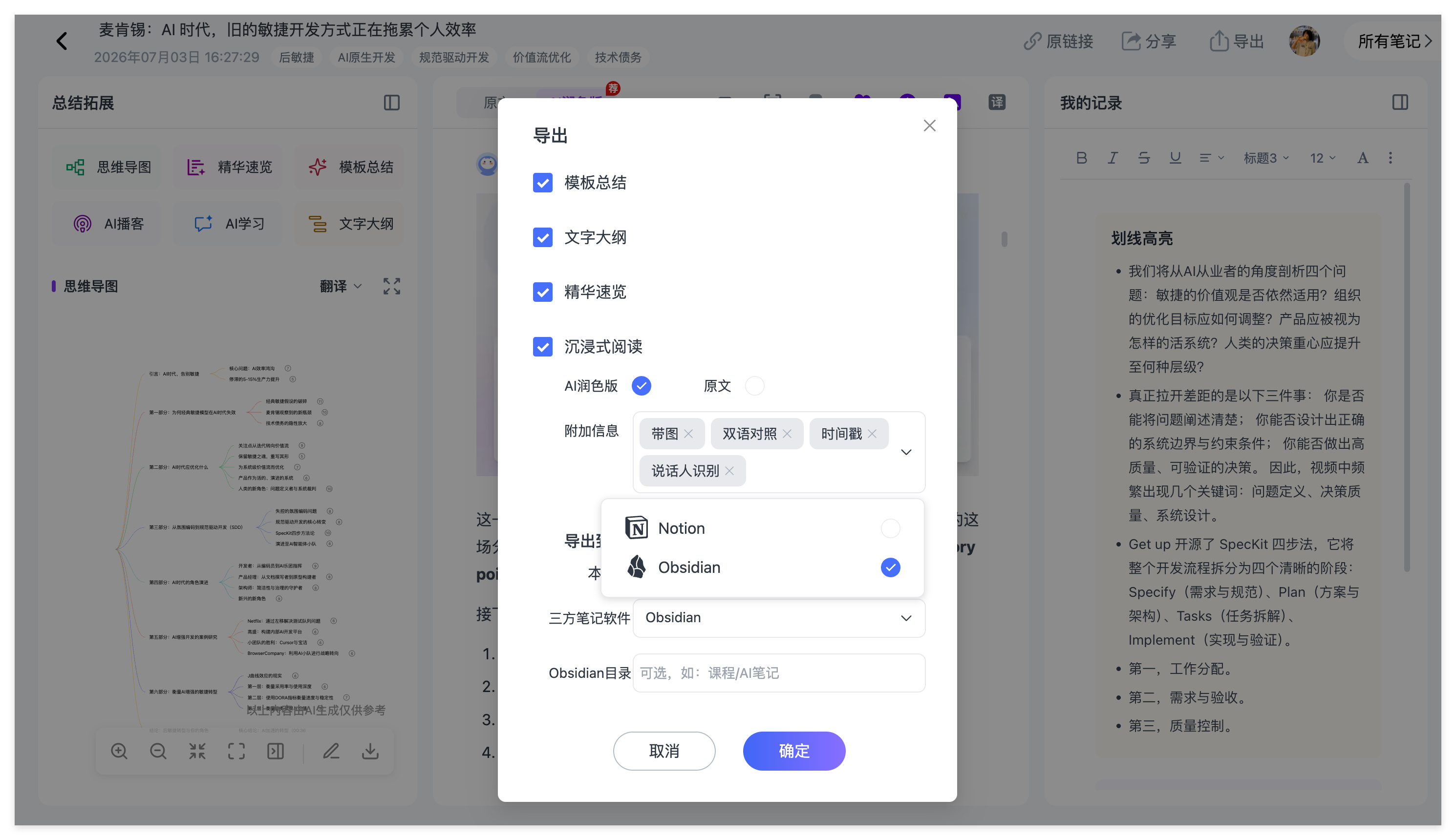Open 思维导图 mind map summary
Viewport: 1456px width, 840px height.
pyautogui.click(x=108, y=167)
